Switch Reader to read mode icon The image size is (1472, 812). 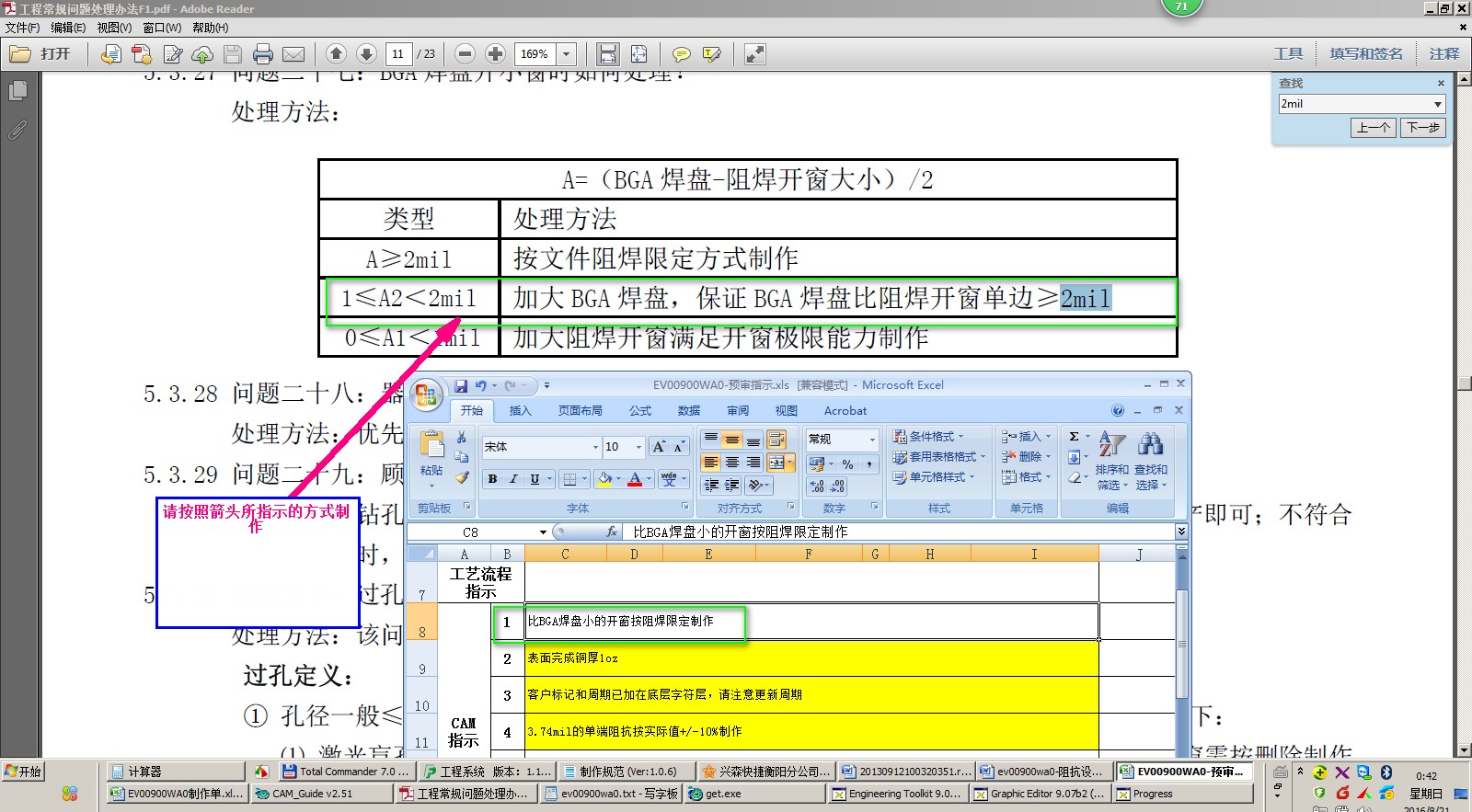pos(755,54)
